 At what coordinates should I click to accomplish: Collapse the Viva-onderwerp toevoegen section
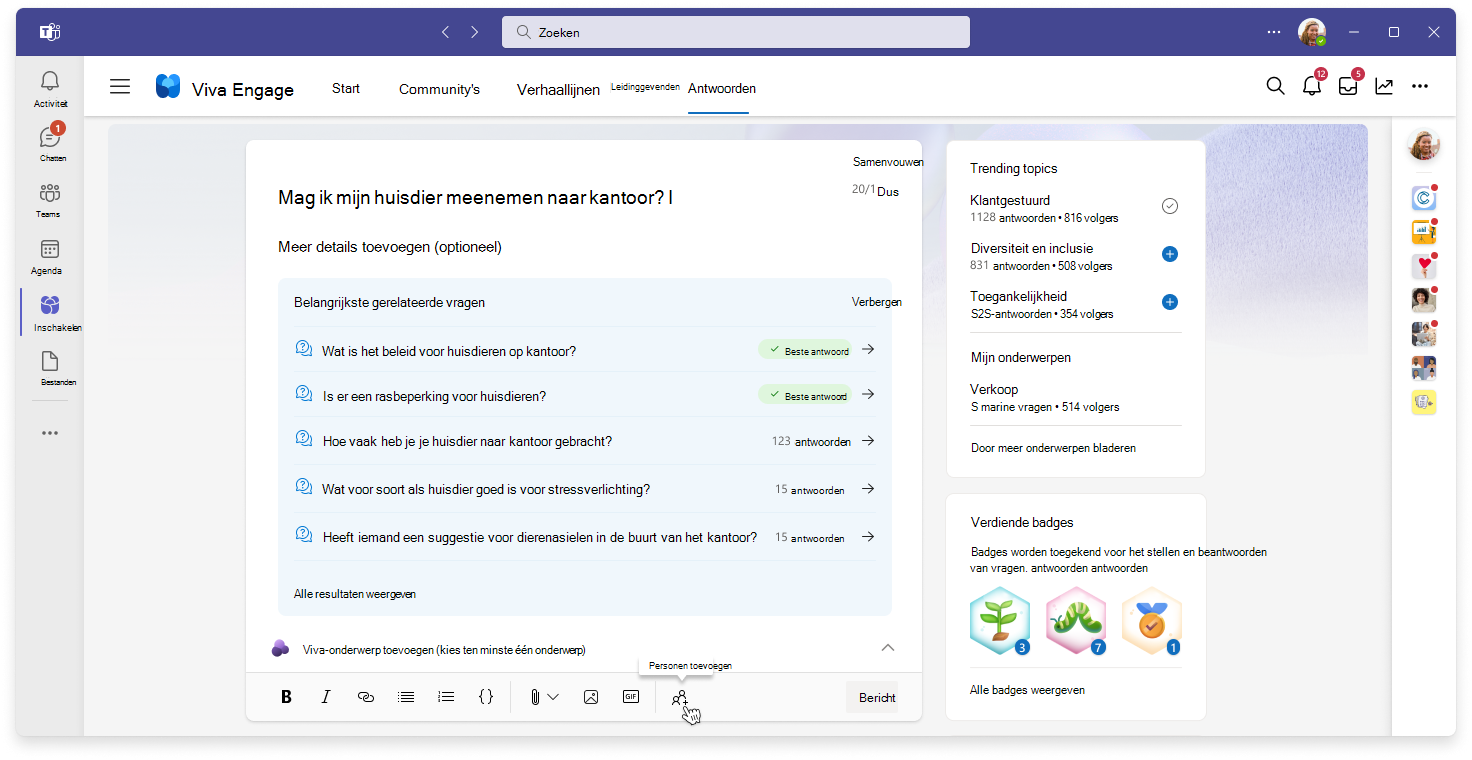[888, 648]
